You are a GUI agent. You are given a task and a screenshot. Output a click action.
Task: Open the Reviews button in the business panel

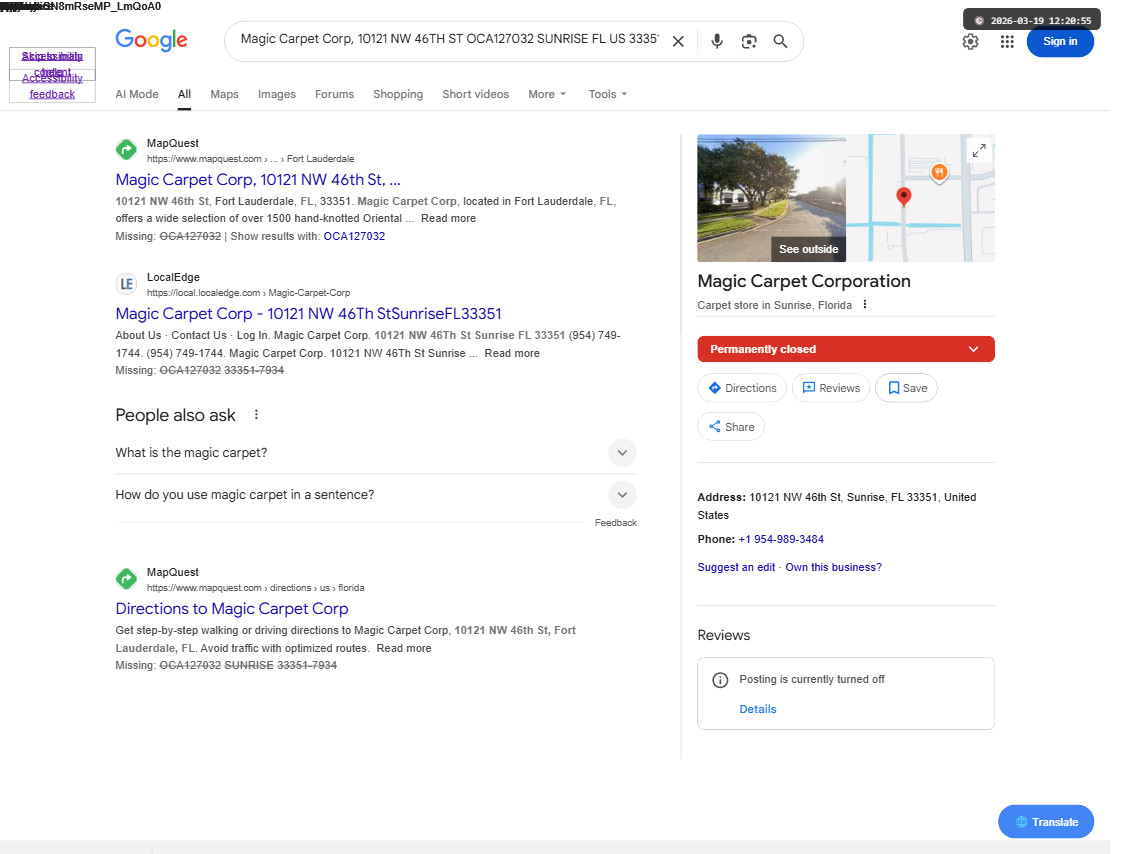pyautogui.click(x=830, y=388)
